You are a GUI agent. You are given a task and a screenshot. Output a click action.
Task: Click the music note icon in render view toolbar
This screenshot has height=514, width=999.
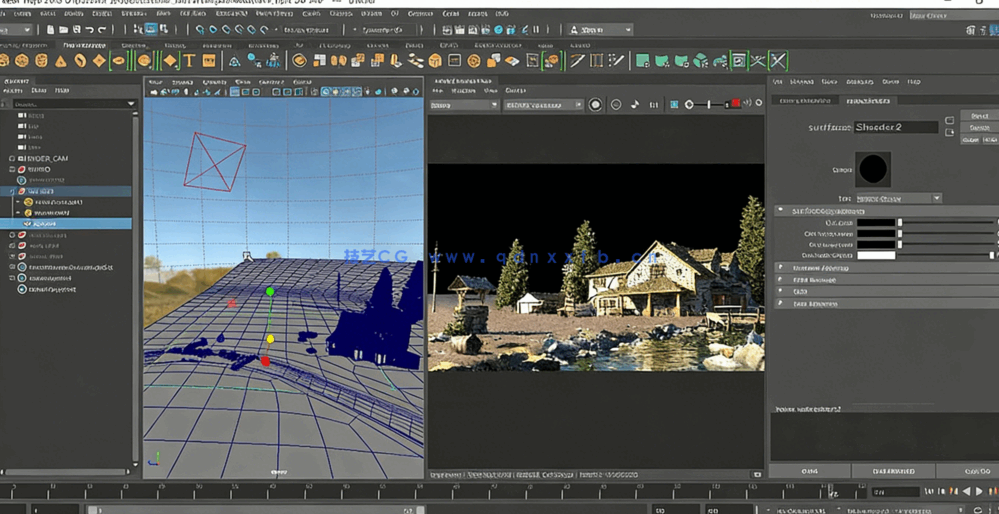635,104
